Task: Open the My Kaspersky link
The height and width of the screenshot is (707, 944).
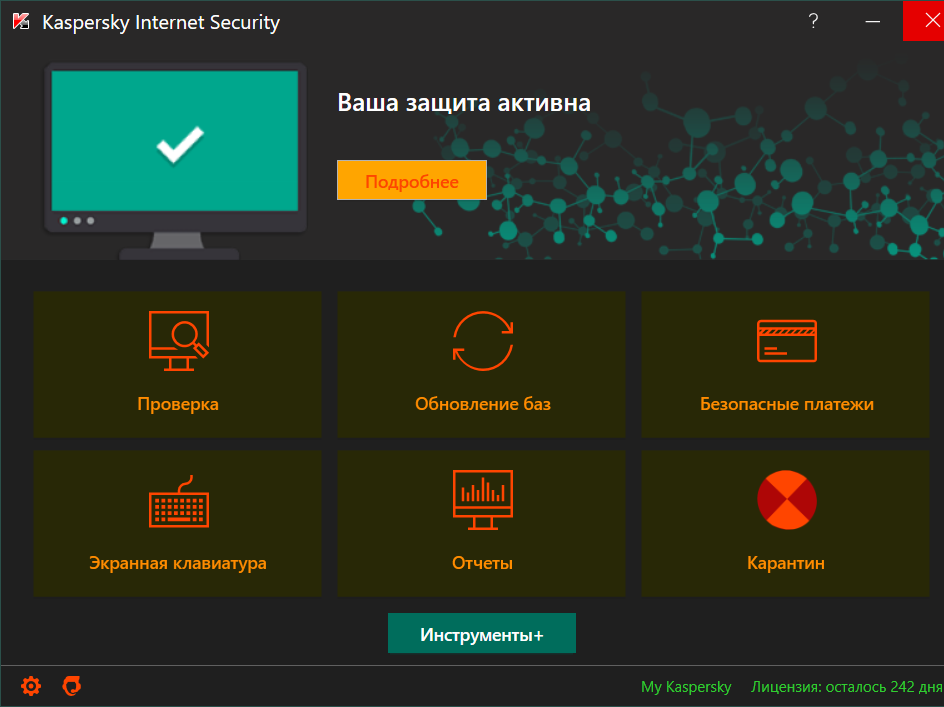Action: tap(686, 687)
